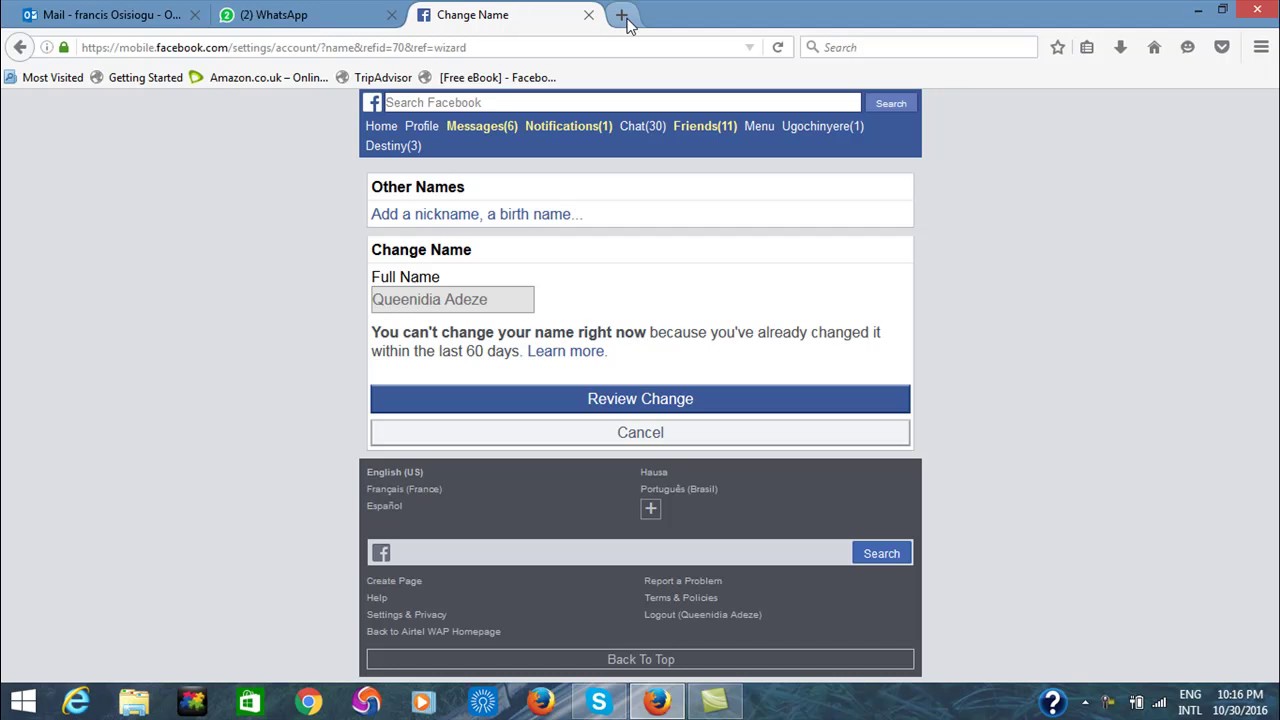Click the footer Search button
The image size is (1280, 720).
882,553
